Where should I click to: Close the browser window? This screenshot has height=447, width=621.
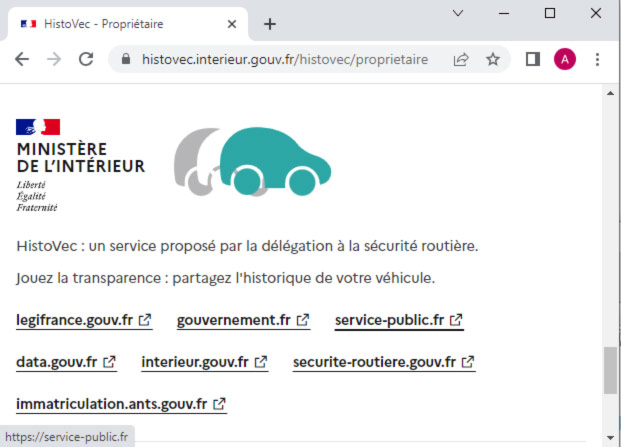pos(596,13)
